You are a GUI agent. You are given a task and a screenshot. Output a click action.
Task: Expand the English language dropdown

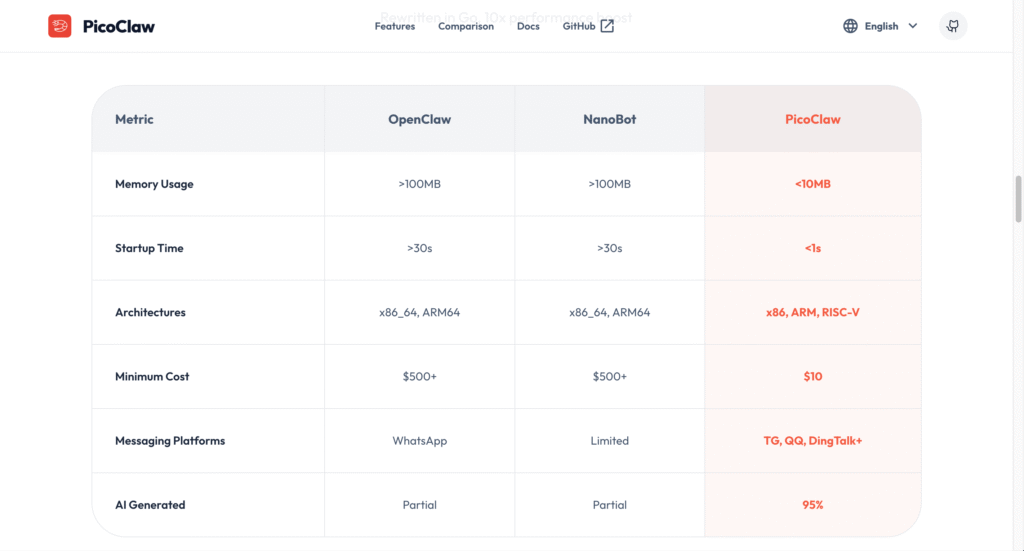[881, 26]
